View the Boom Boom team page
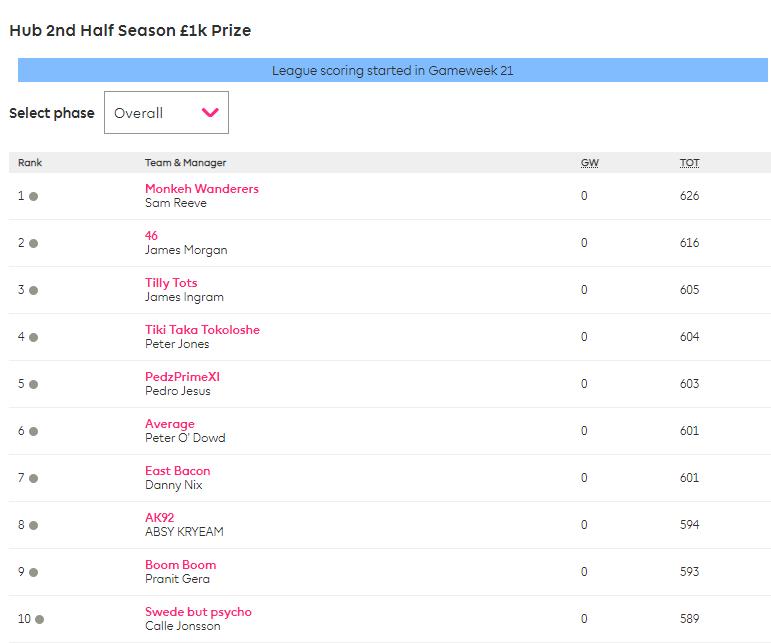771x643 pixels. (180, 565)
